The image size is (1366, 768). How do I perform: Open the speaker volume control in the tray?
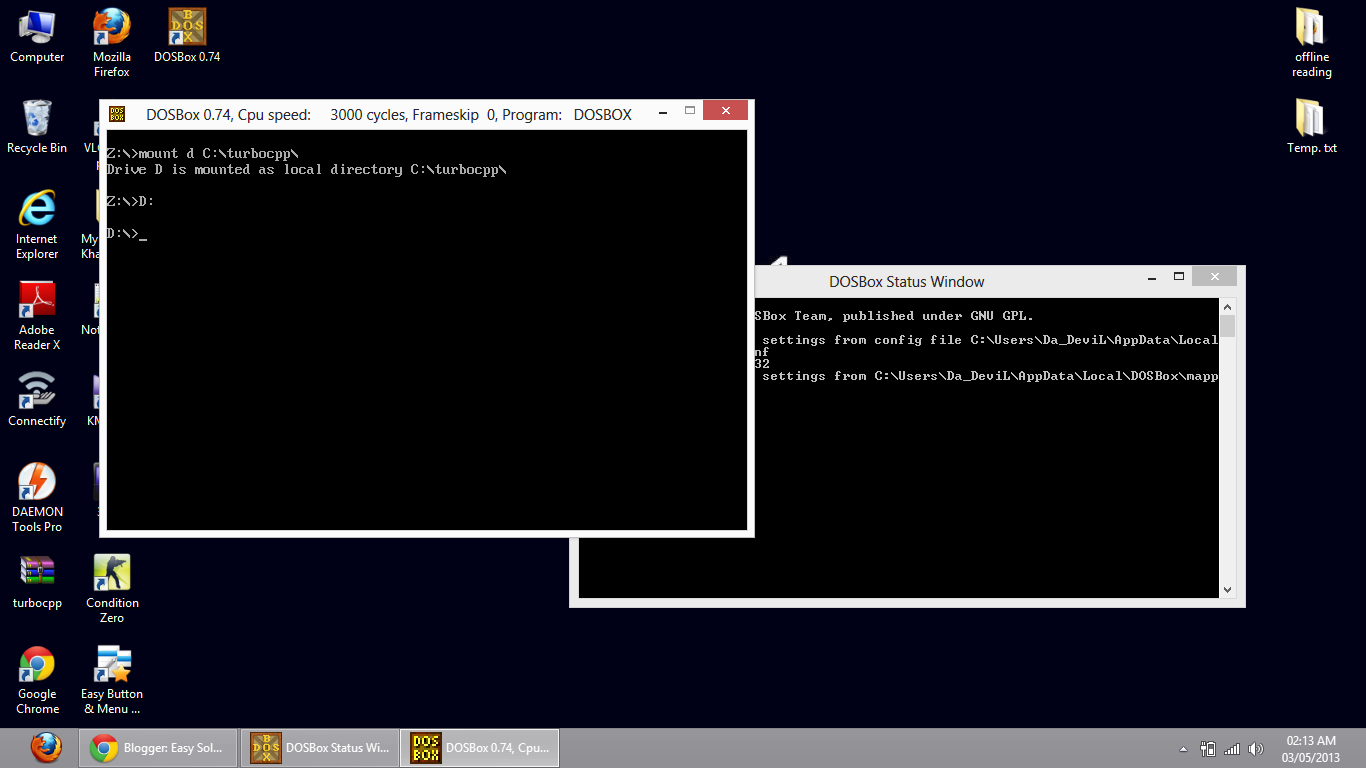(1256, 747)
